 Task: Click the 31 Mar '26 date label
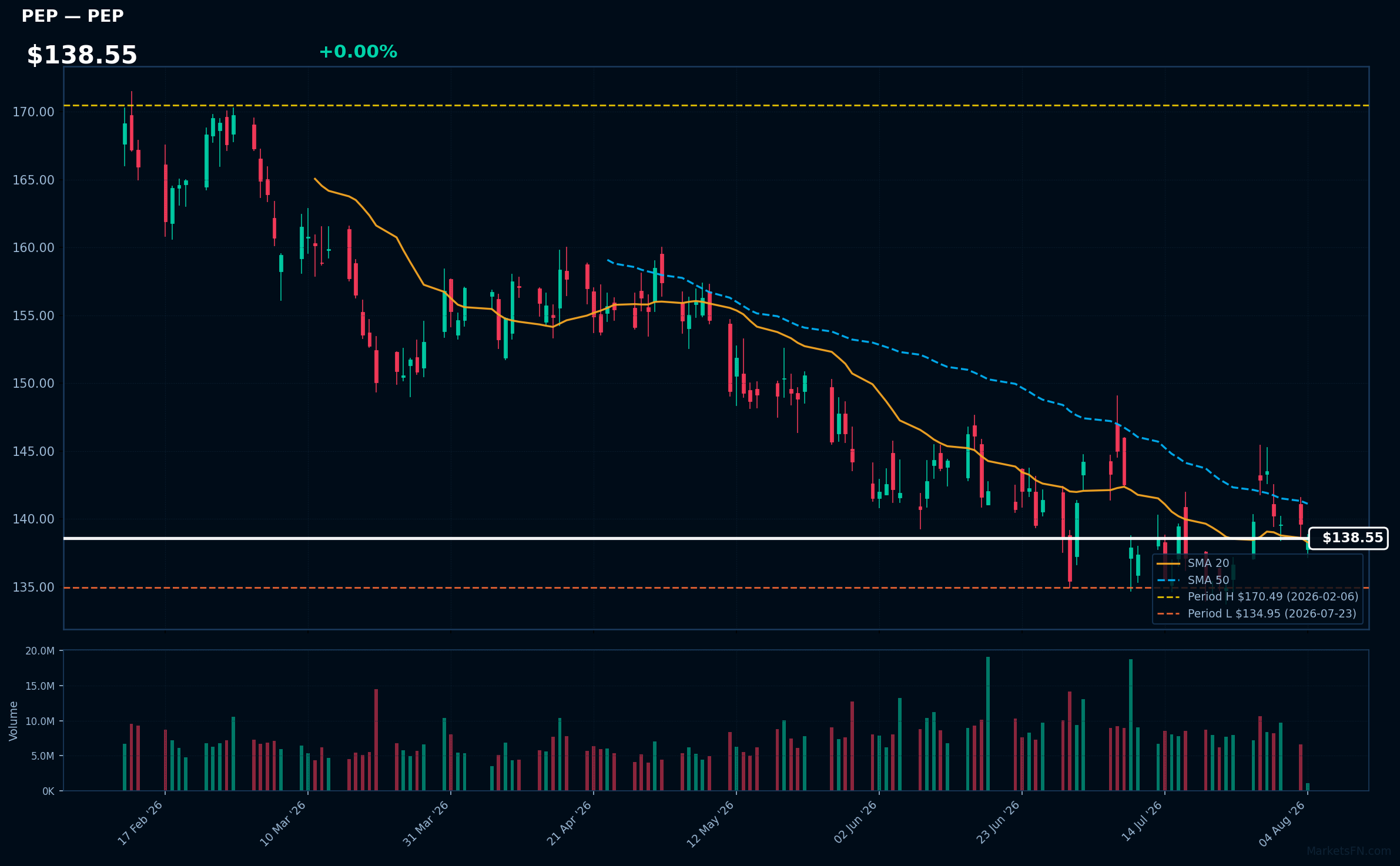click(x=426, y=823)
